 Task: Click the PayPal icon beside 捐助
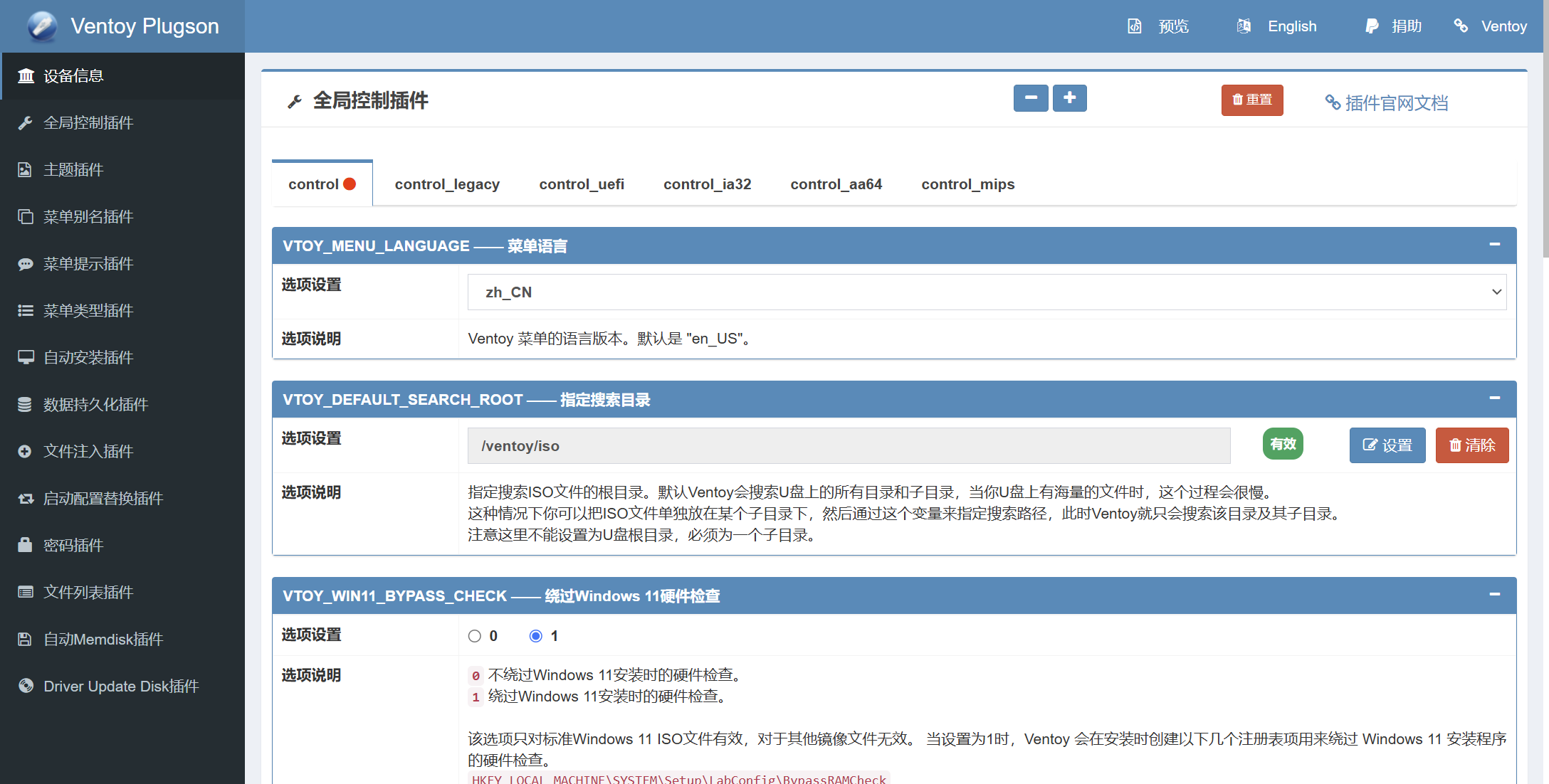pyautogui.click(x=1372, y=26)
